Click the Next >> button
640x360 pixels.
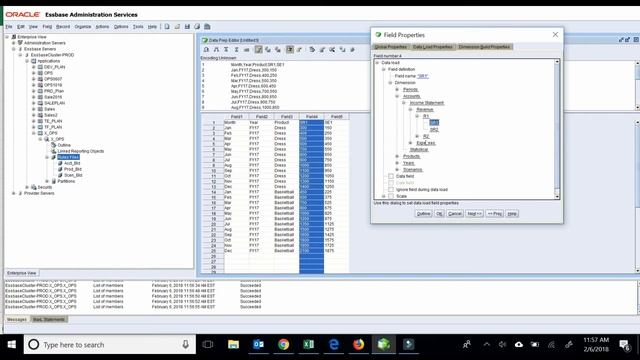coord(474,214)
